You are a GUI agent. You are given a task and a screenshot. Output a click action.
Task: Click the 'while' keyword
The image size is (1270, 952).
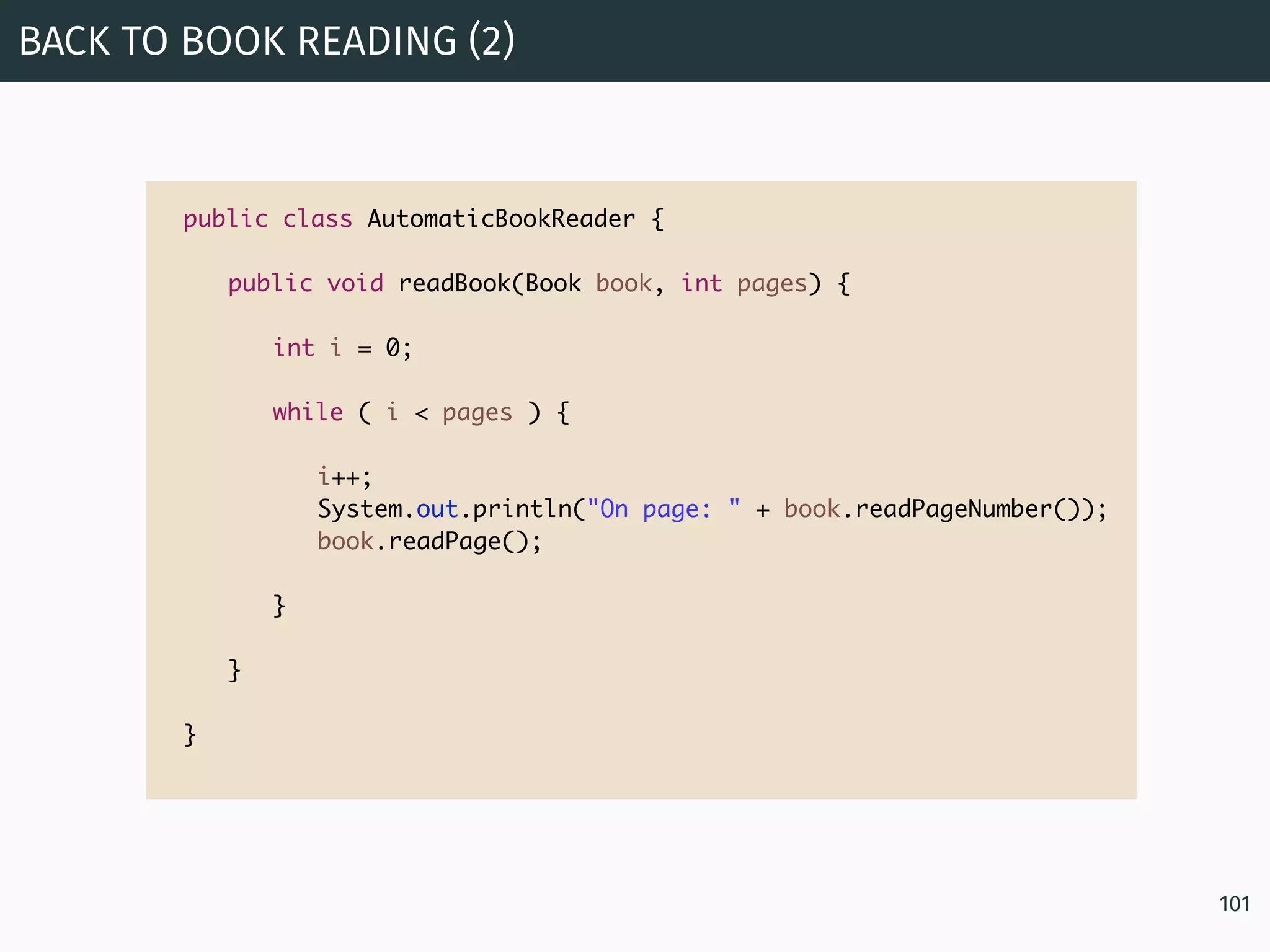(x=308, y=412)
